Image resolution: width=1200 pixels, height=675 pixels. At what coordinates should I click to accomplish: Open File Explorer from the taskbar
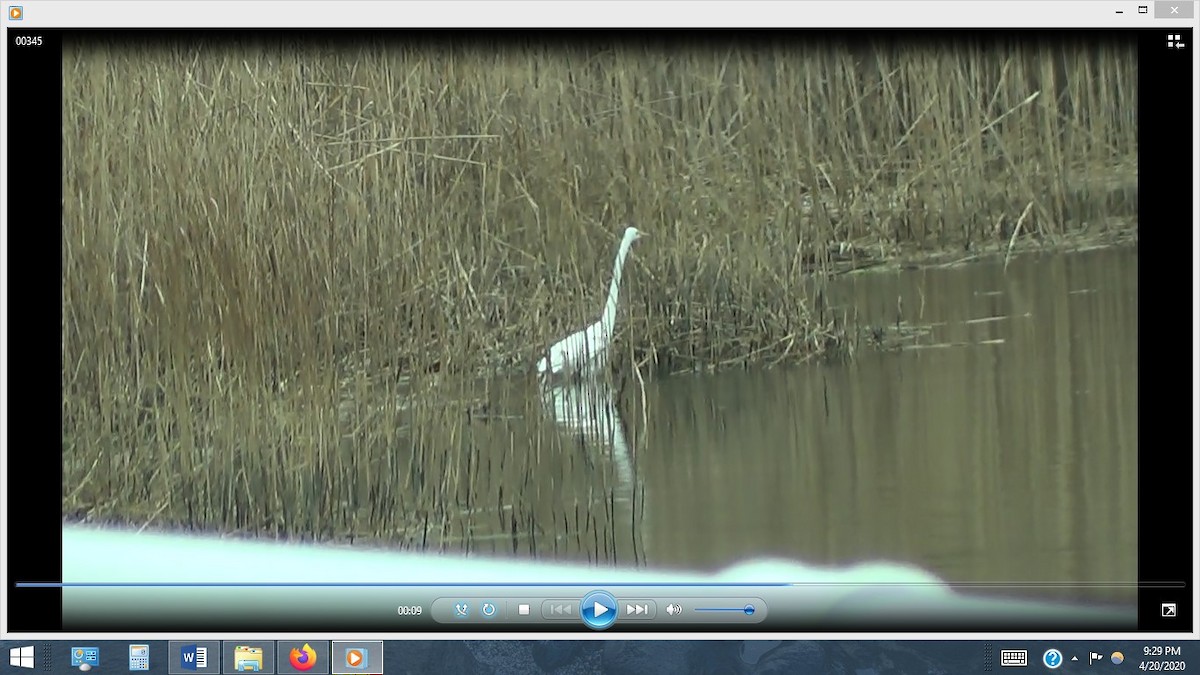(248, 657)
